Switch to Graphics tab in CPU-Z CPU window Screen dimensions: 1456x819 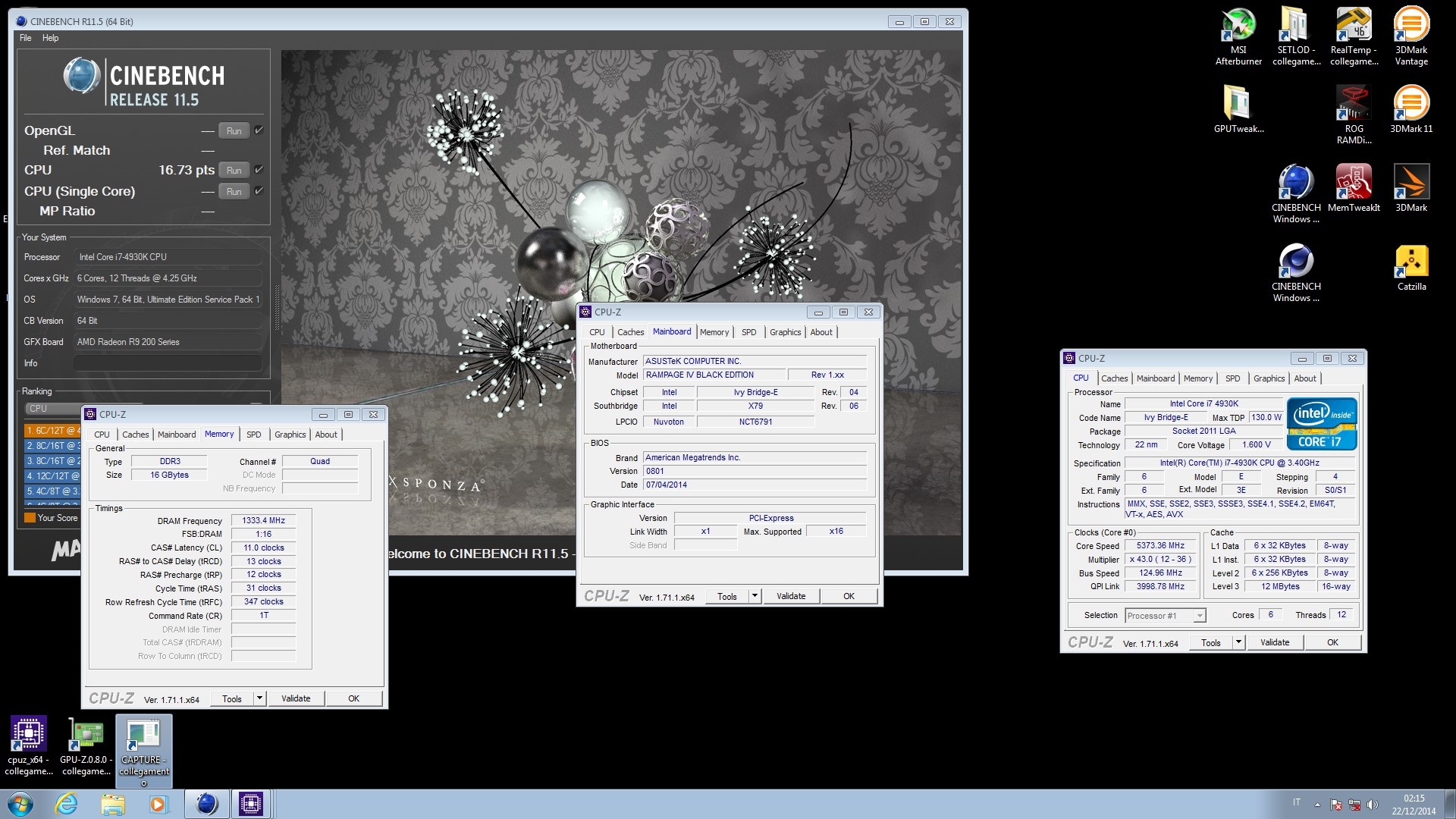click(1269, 378)
